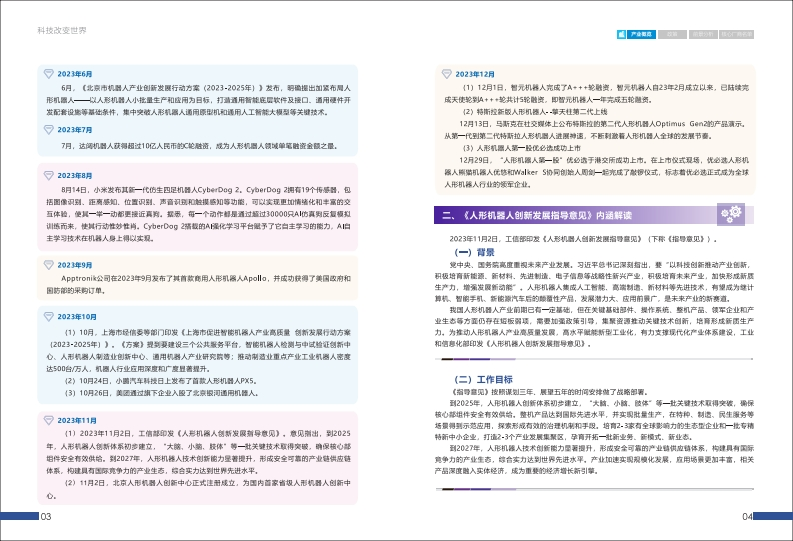Open the grey 前景分析 tab
Image resolution: width=793 pixels, height=541 pixels.
[703, 34]
